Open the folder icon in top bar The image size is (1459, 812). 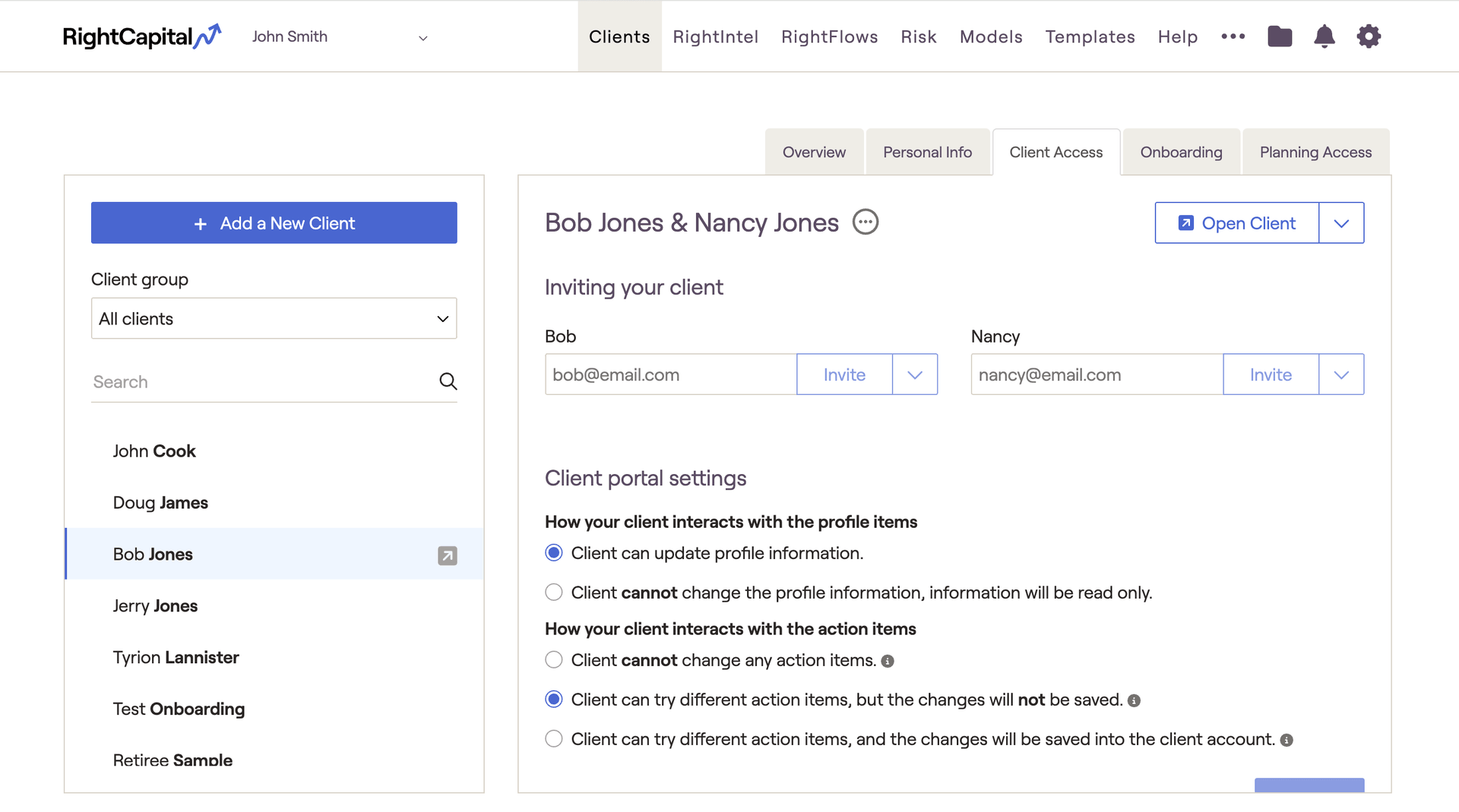pos(1280,36)
